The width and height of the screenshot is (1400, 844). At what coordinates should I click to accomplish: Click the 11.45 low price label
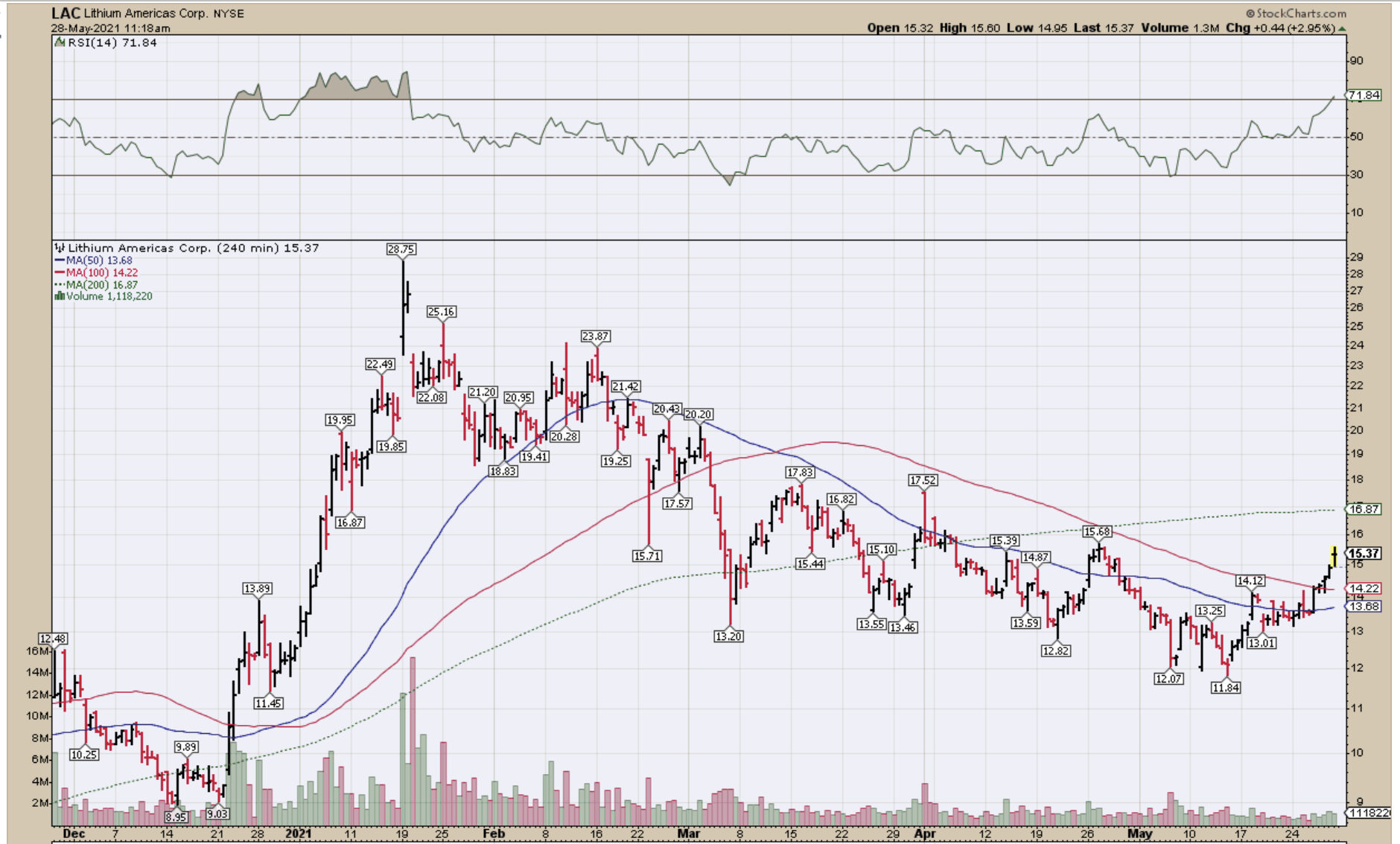click(x=268, y=703)
